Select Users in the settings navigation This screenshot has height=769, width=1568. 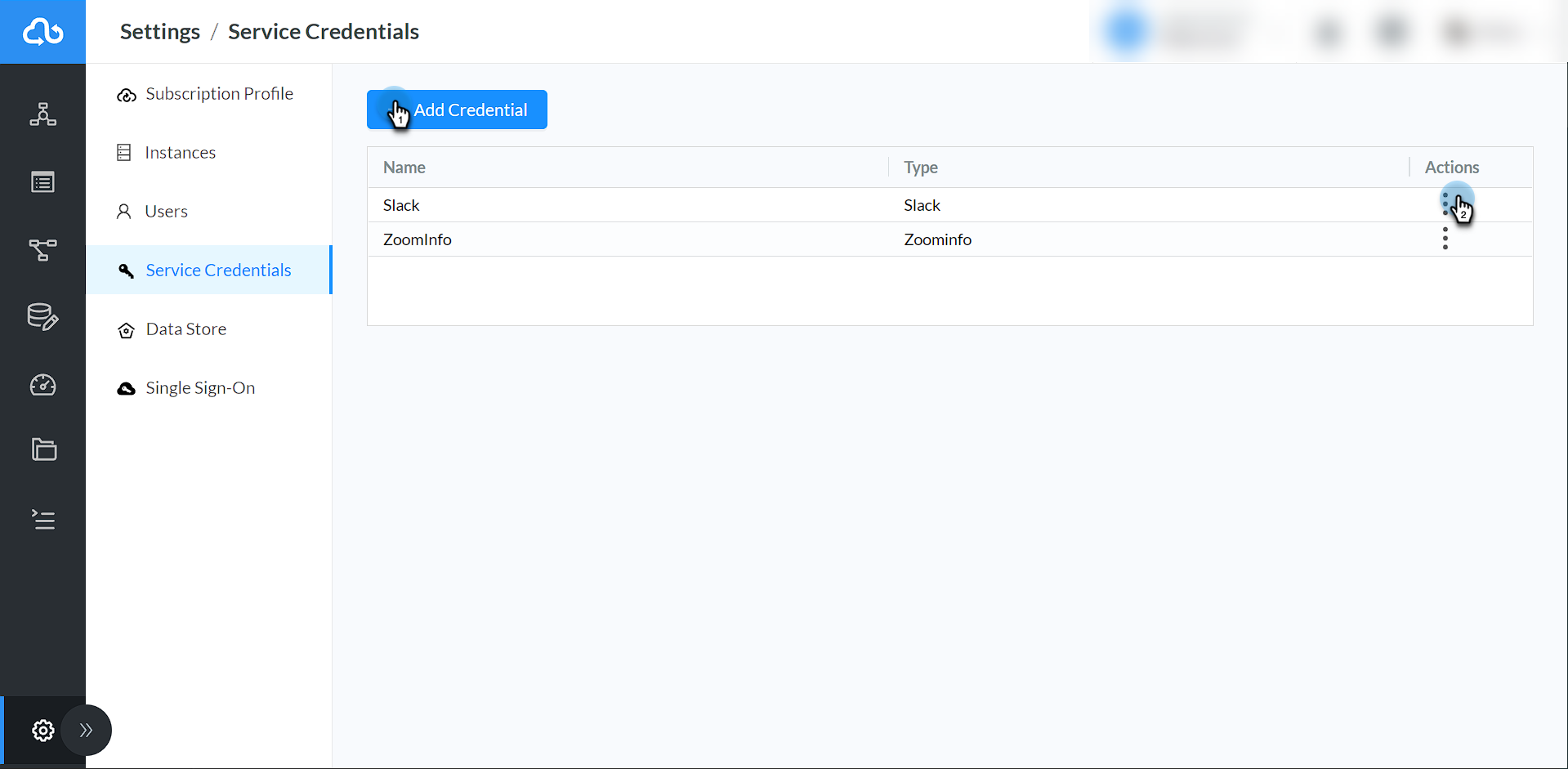(165, 211)
